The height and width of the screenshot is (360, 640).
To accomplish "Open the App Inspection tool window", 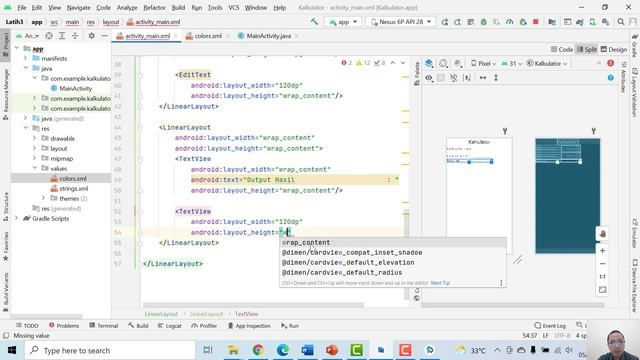I will pyautogui.click(x=249, y=325).
